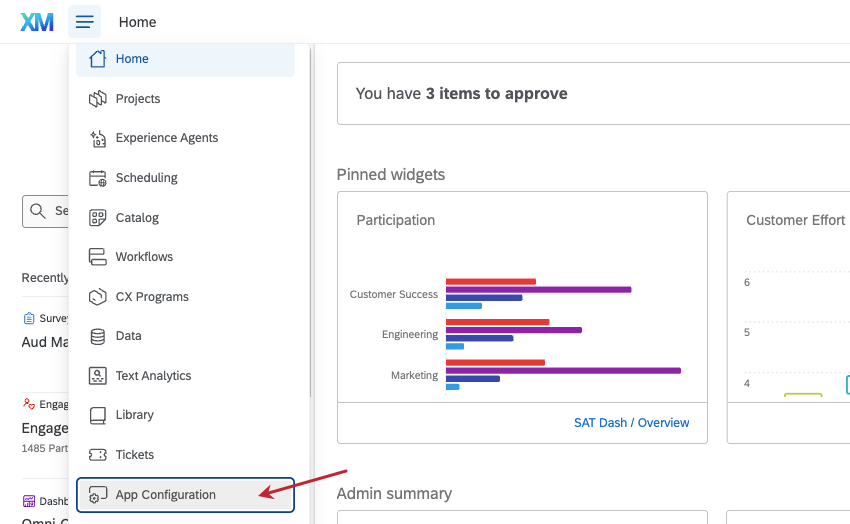Click the Engineering chart label
Screen dimensions: 850x524
pos(410,334)
